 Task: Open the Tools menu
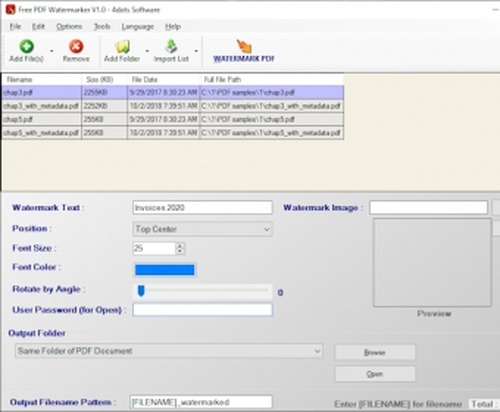[x=102, y=27]
